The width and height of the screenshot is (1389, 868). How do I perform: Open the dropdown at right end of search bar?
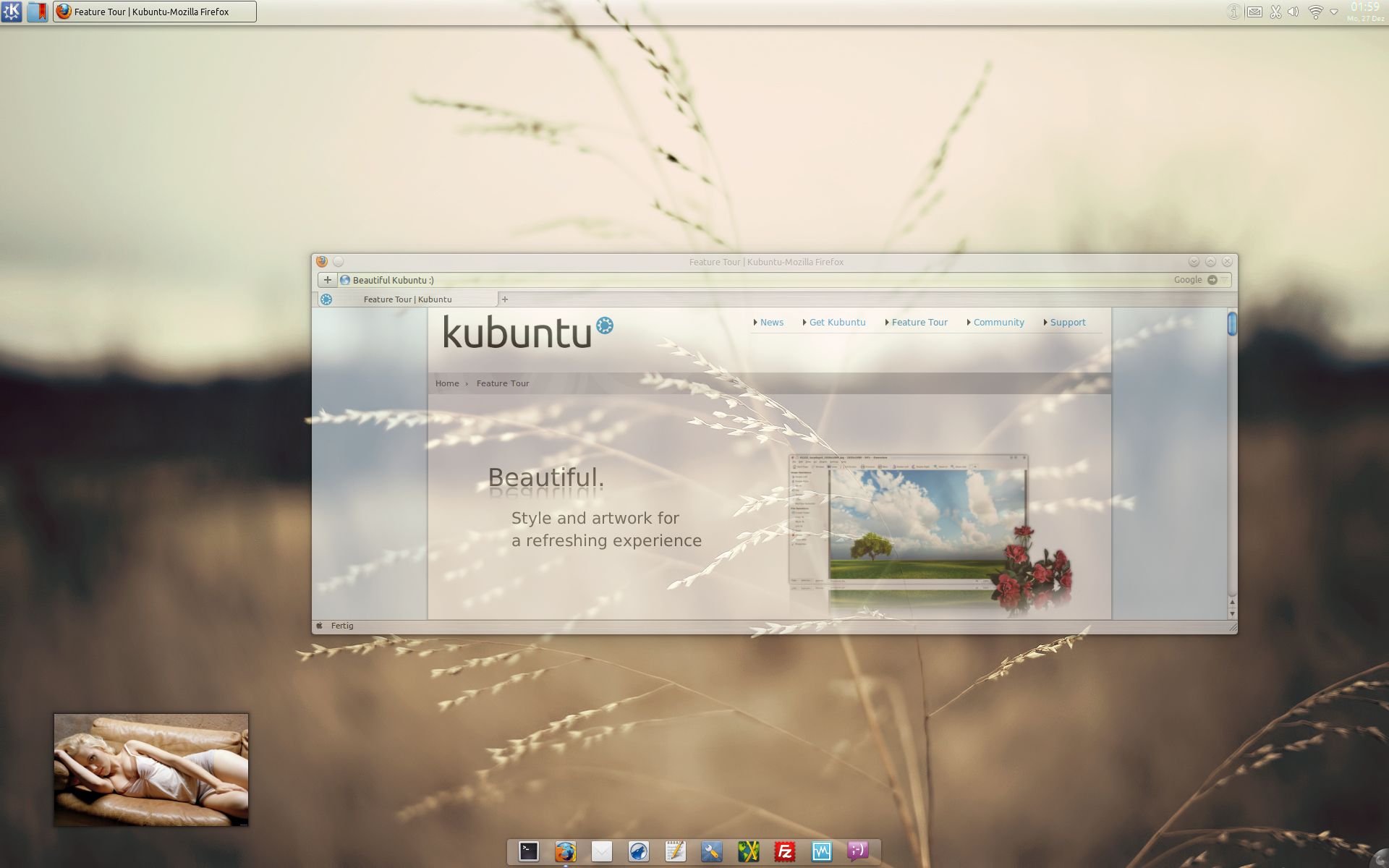(1225, 280)
